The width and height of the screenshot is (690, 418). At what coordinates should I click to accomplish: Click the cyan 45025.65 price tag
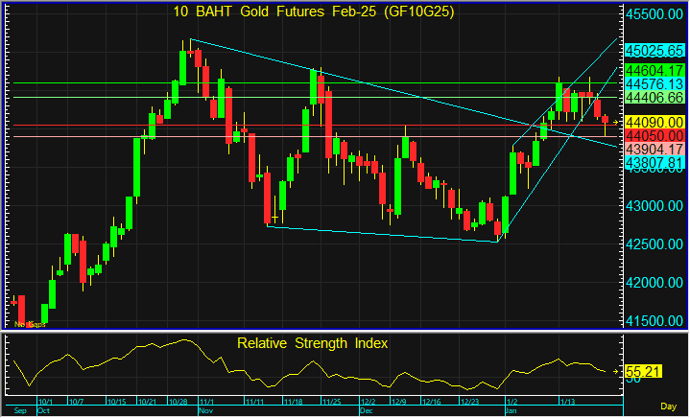pyautogui.click(x=655, y=48)
